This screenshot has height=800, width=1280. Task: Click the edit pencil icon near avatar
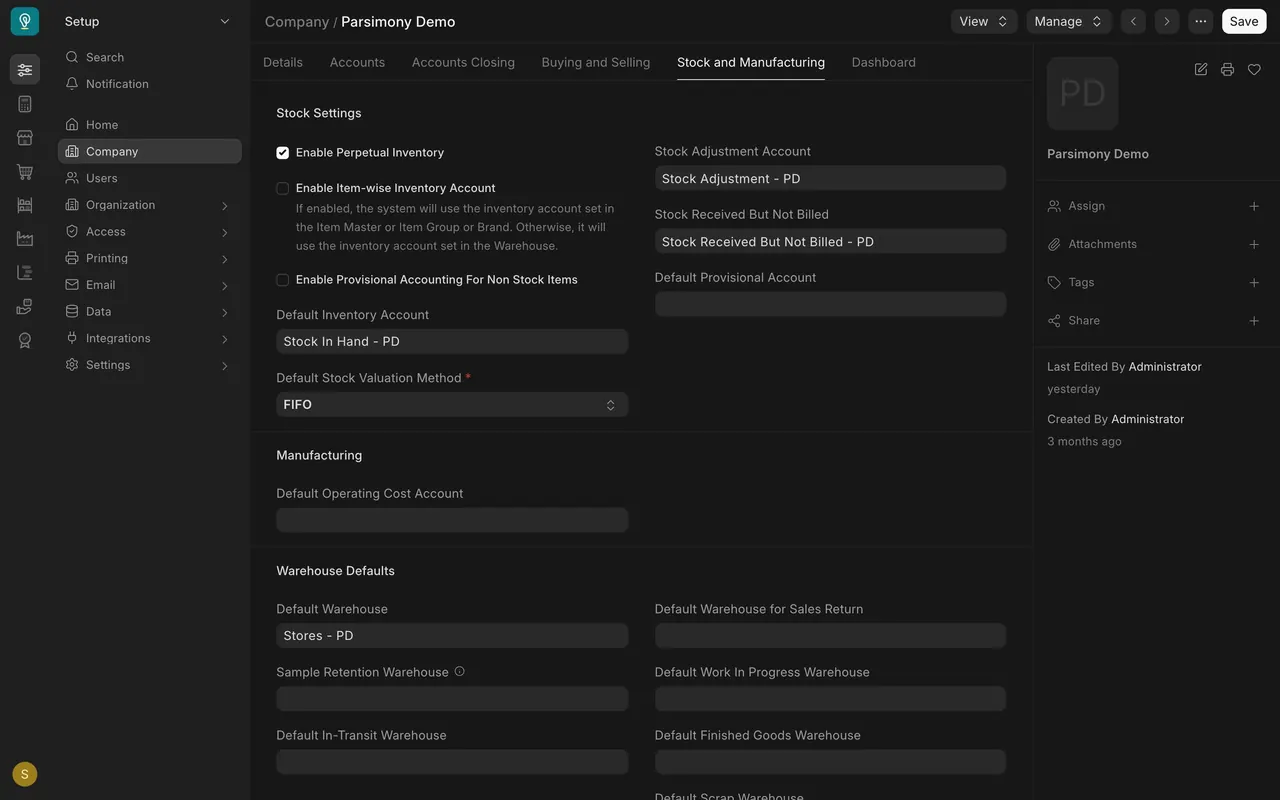[x=1201, y=69]
